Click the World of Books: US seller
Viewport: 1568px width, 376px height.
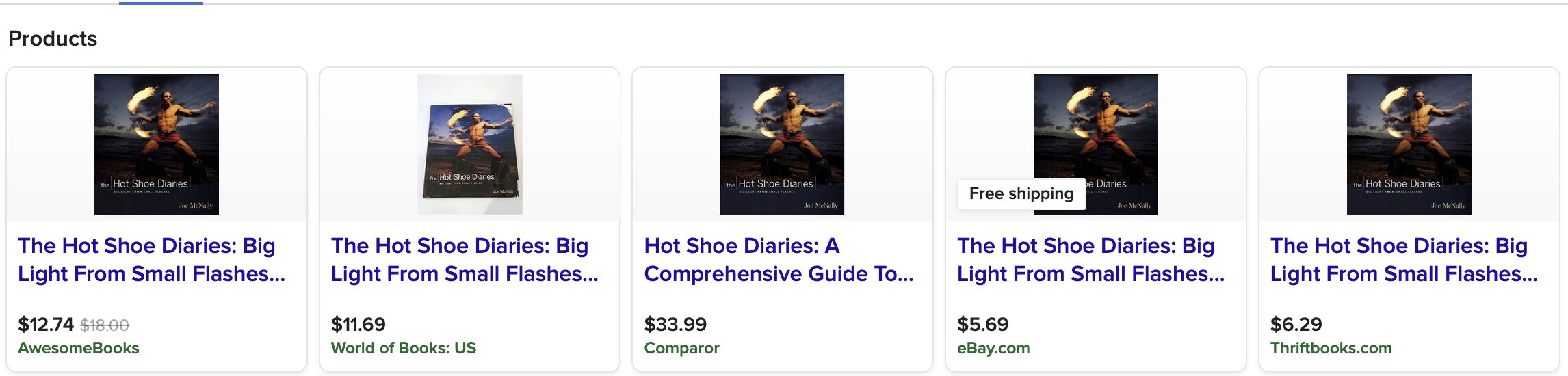click(x=404, y=348)
